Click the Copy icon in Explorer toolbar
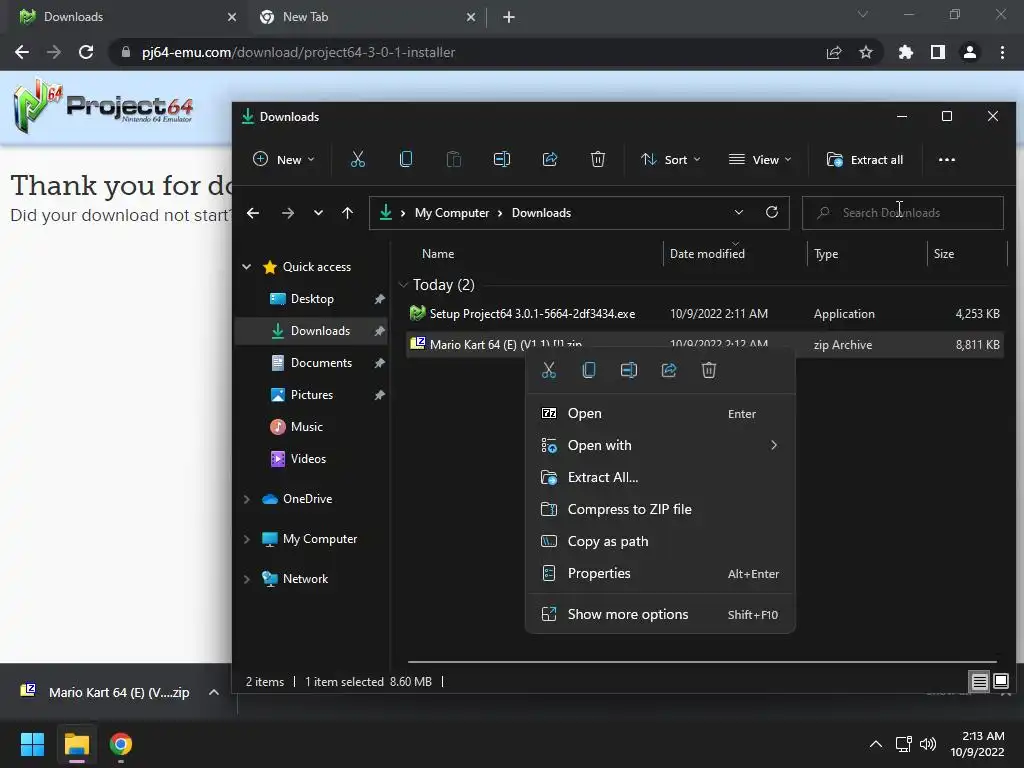This screenshot has width=1024, height=768. tap(406, 159)
